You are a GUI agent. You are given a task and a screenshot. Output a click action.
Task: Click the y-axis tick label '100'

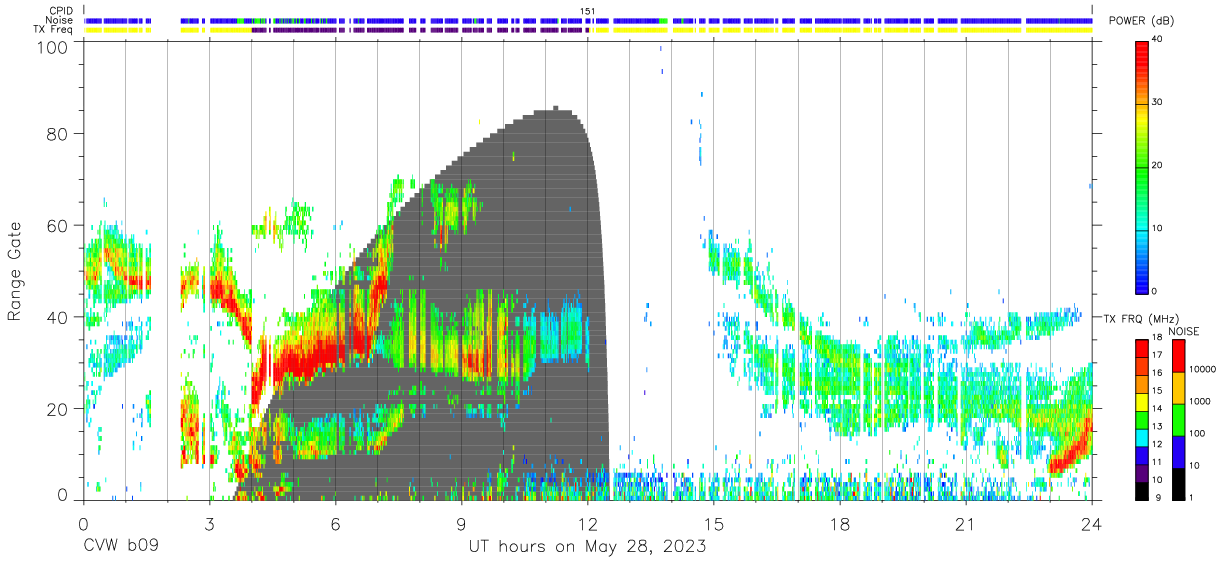pos(54,47)
